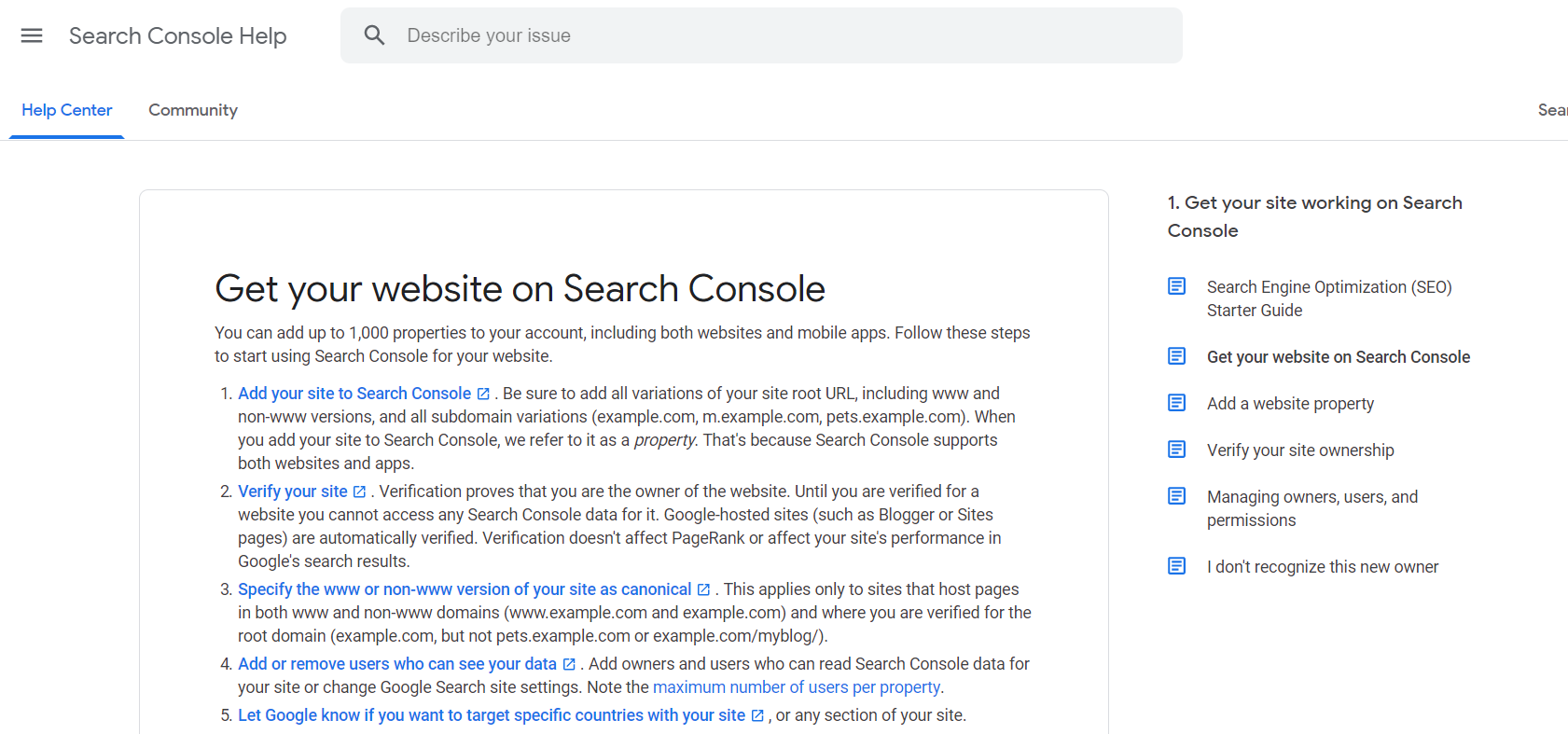Open 'Add your site to Search Console' link
The width and height of the screenshot is (1568, 734).
[x=354, y=394]
